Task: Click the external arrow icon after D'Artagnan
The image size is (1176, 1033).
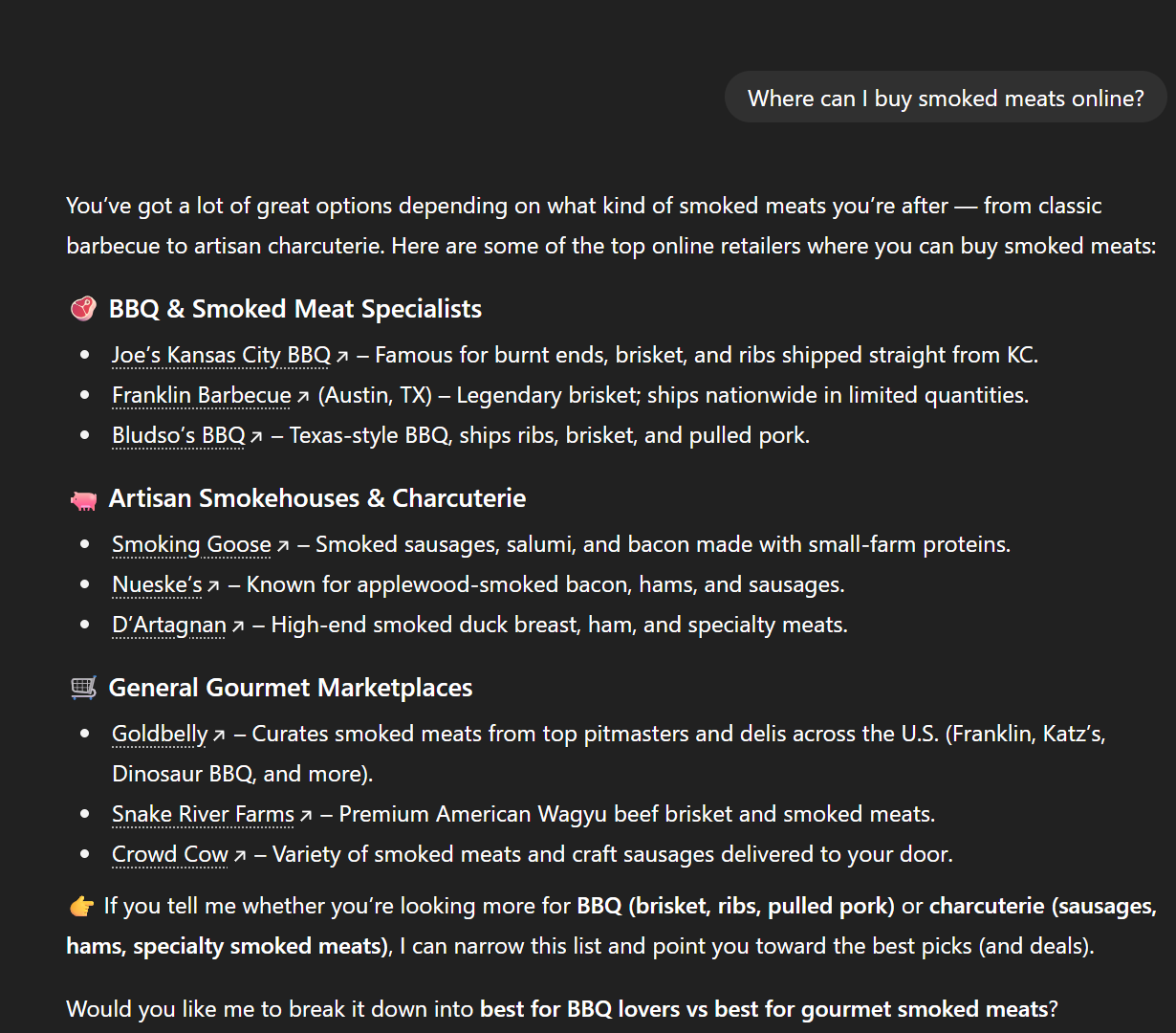Action: click(x=238, y=626)
